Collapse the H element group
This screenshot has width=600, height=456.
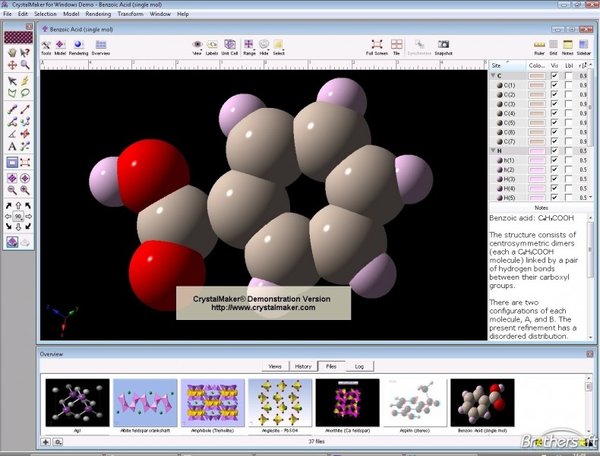tap(493, 150)
